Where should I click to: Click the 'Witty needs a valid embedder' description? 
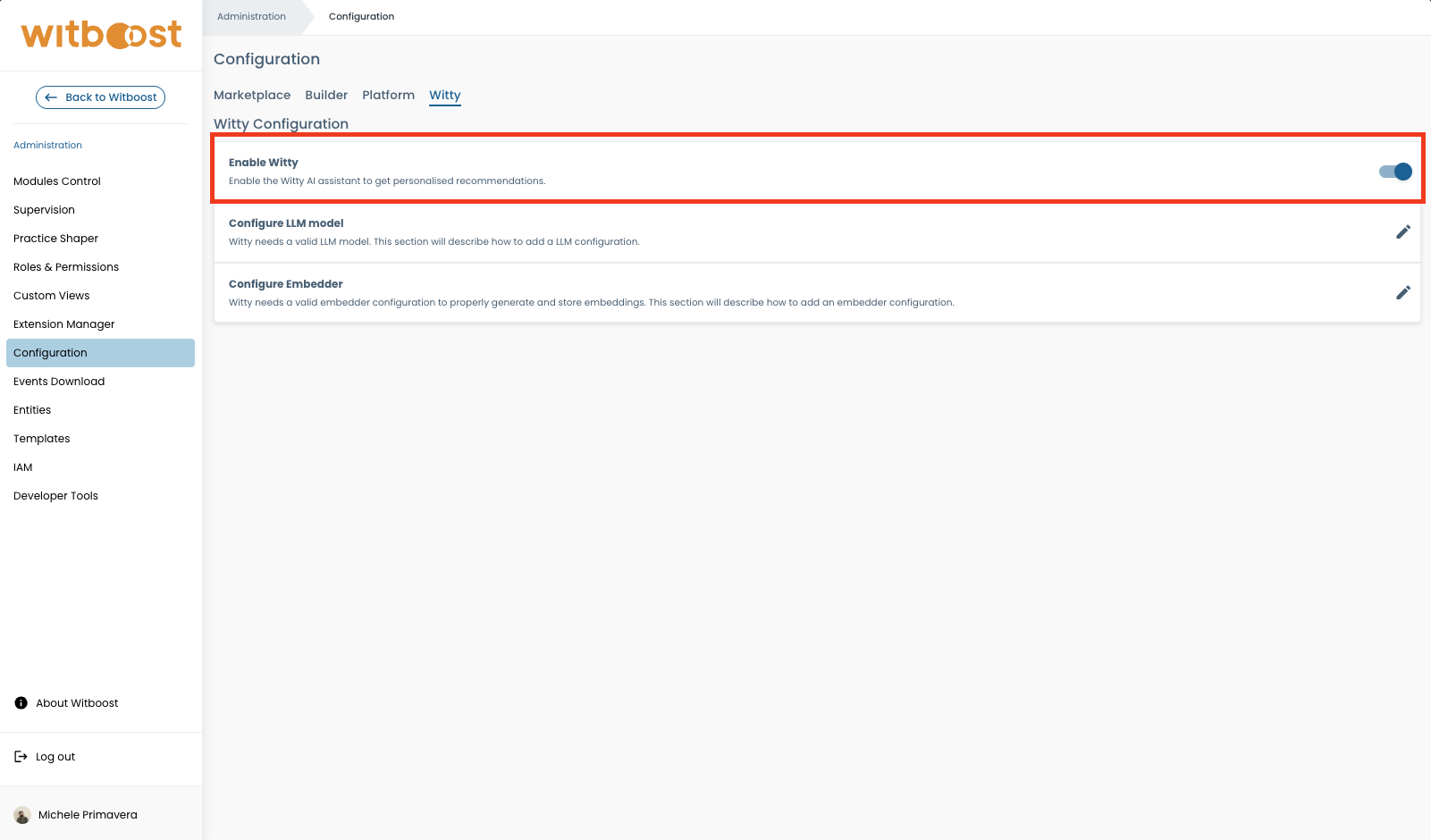[592, 303]
